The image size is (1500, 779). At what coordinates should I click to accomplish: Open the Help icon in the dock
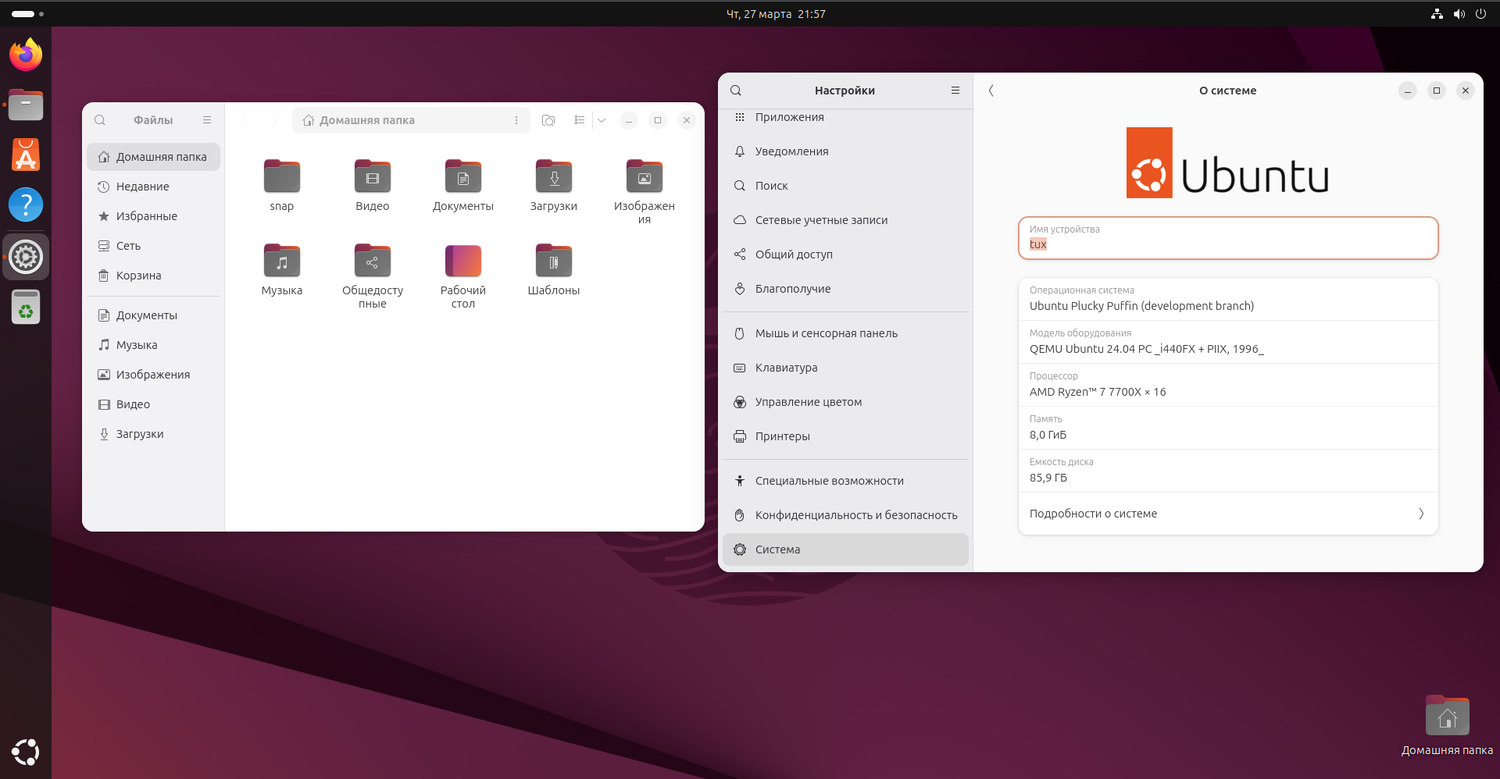[x=26, y=206]
